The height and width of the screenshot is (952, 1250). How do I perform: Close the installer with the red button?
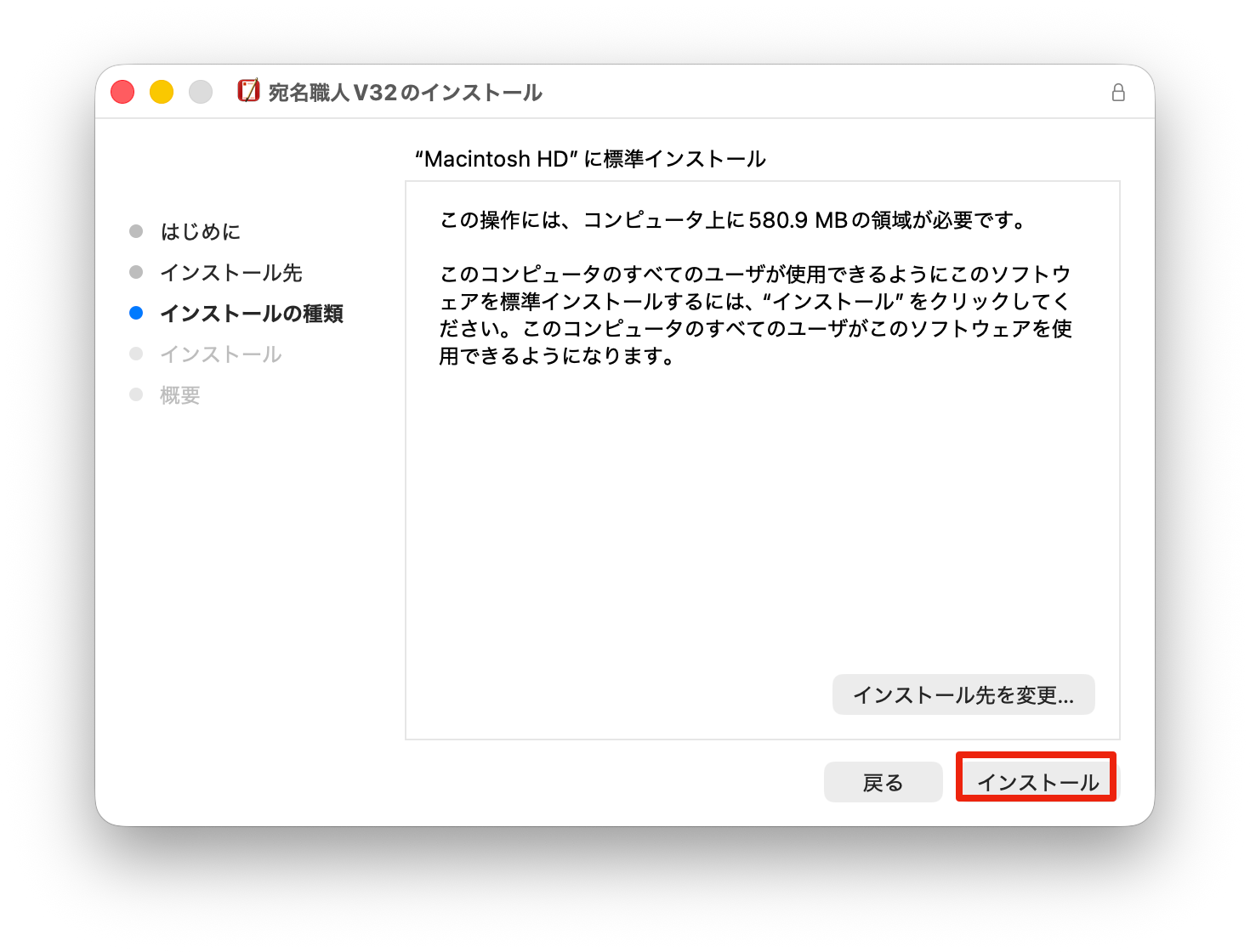(122, 92)
